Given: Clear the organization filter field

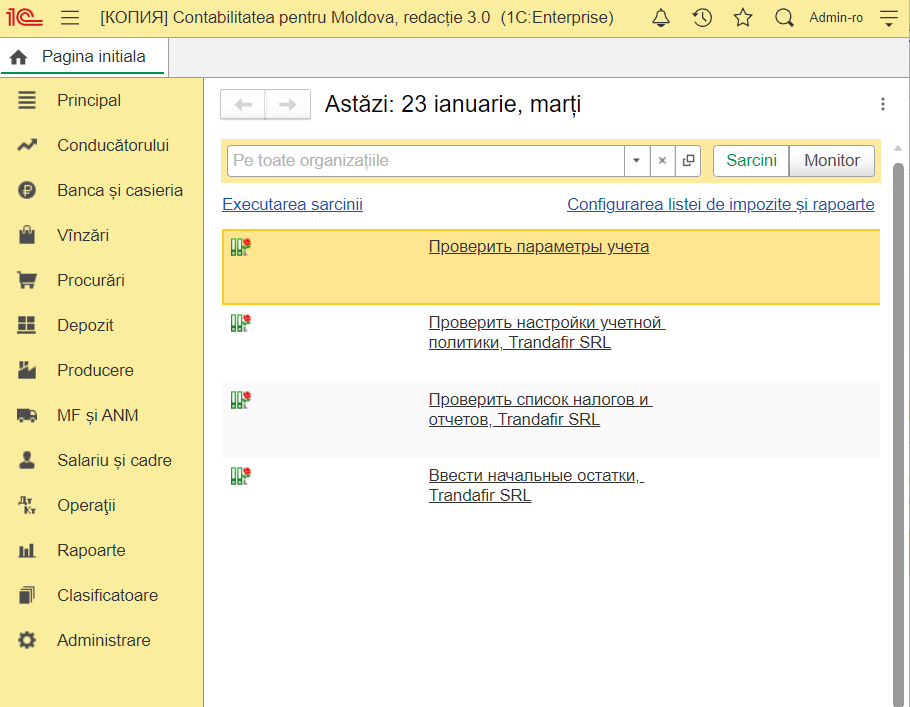Looking at the screenshot, I should 662,161.
